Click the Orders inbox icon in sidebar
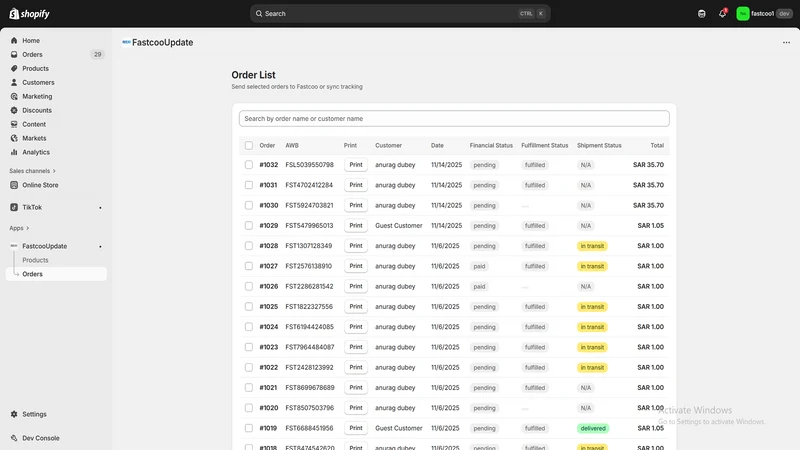800x450 pixels. tap(14, 54)
